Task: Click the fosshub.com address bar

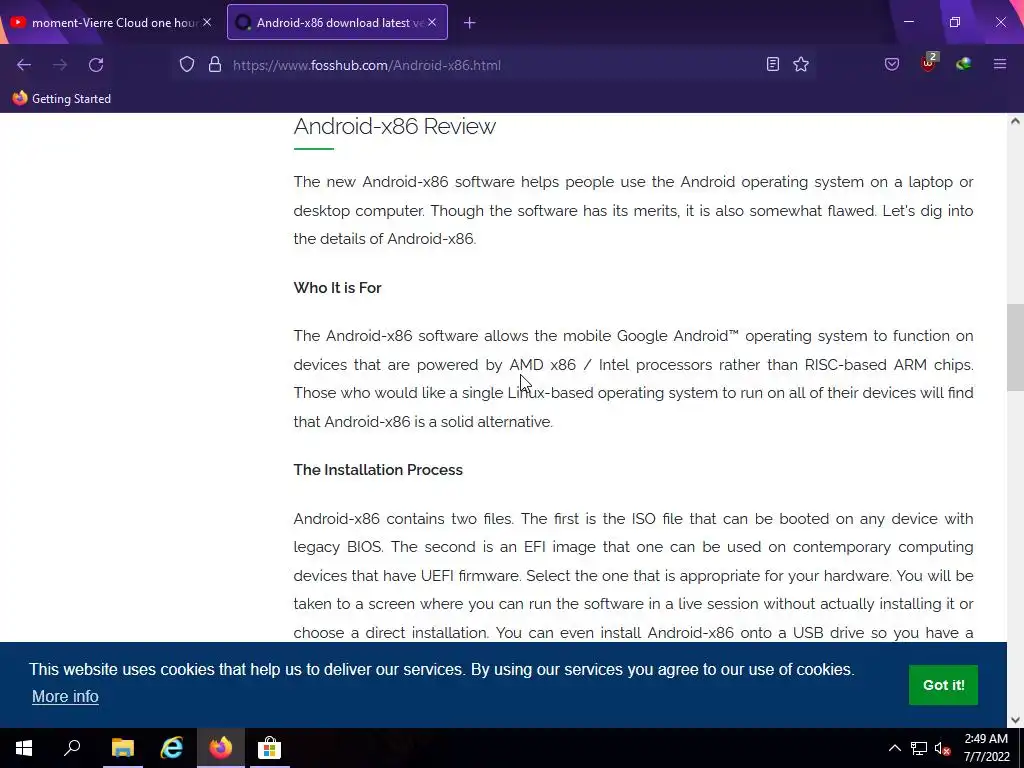Action: [496, 65]
